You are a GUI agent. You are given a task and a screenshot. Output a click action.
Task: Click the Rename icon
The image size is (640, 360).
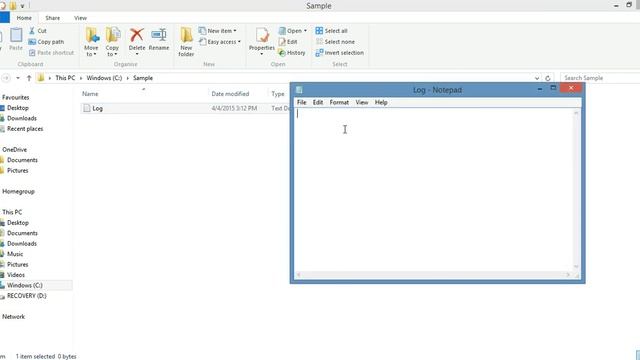(x=158, y=35)
